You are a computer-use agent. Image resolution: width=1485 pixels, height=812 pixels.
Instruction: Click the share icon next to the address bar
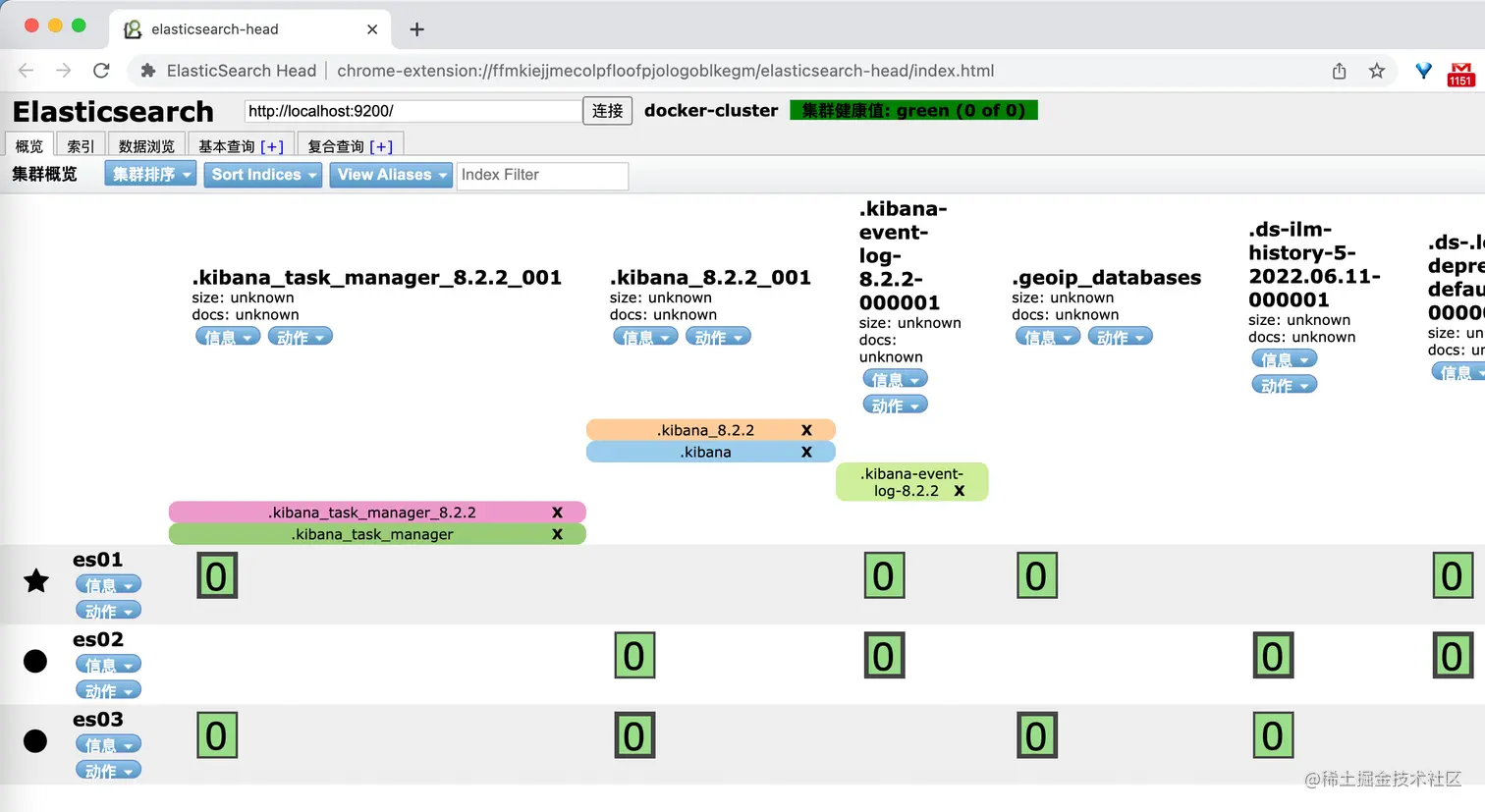click(1339, 71)
